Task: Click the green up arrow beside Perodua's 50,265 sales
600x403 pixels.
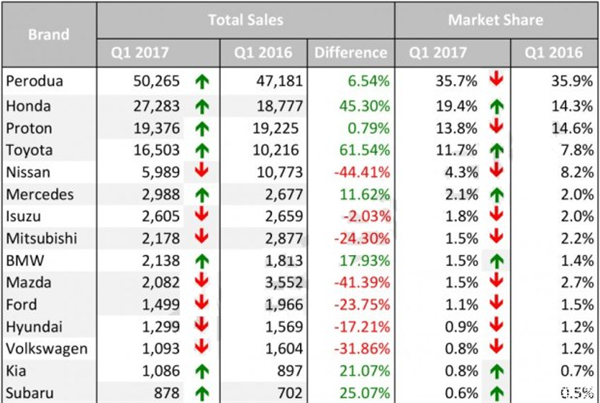Action: 202,82
